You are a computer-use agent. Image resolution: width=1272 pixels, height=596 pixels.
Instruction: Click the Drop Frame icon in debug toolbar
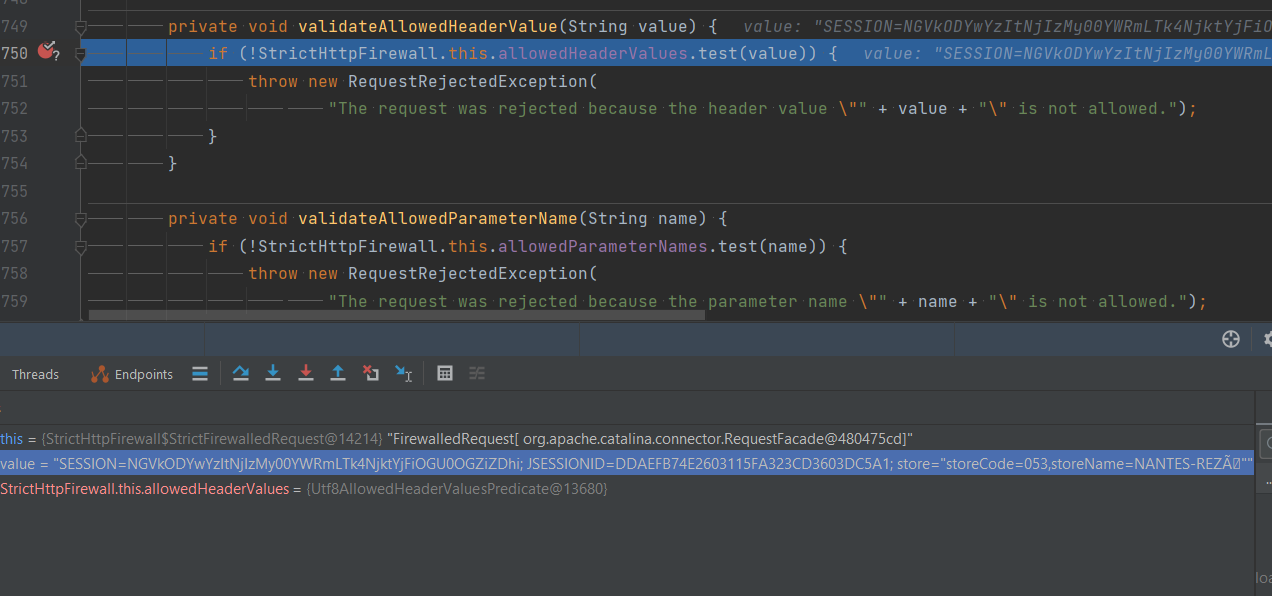point(371,372)
